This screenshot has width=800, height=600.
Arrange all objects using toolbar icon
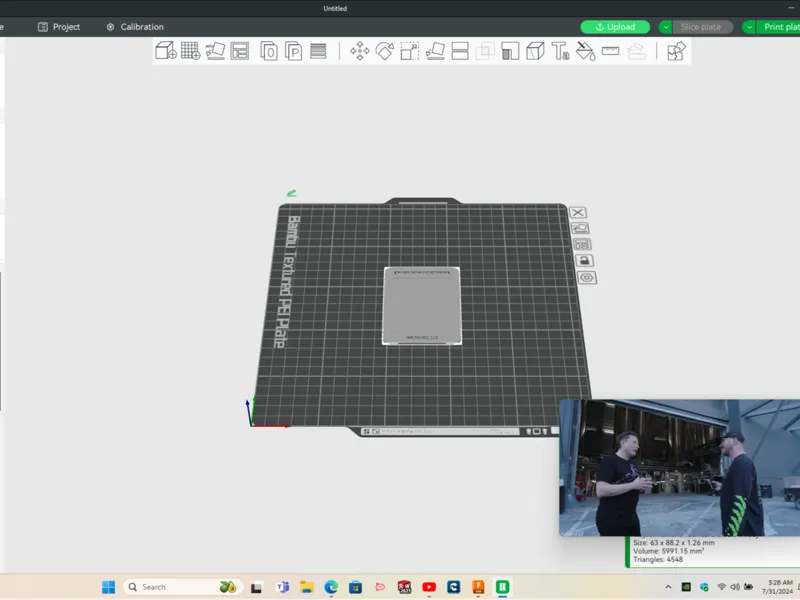click(x=240, y=51)
